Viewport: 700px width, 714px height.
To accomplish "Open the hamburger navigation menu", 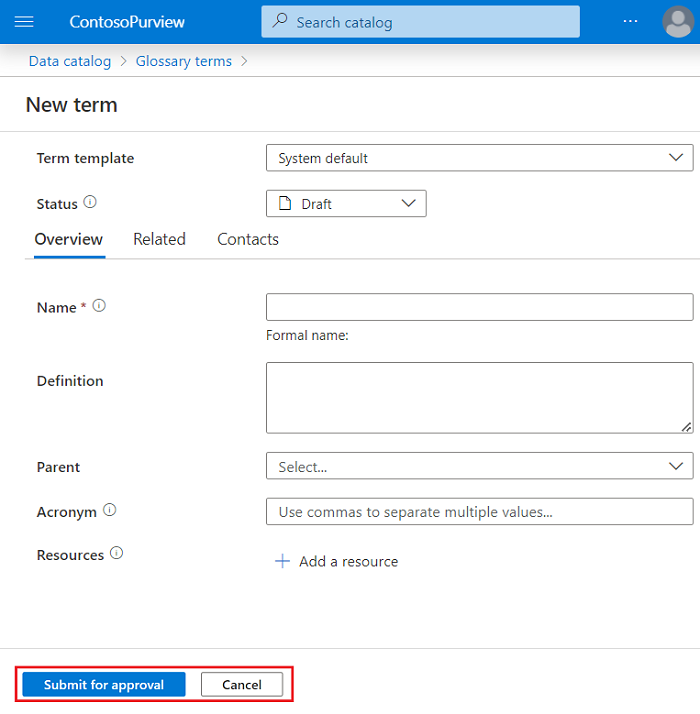I will tap(24, 21).
